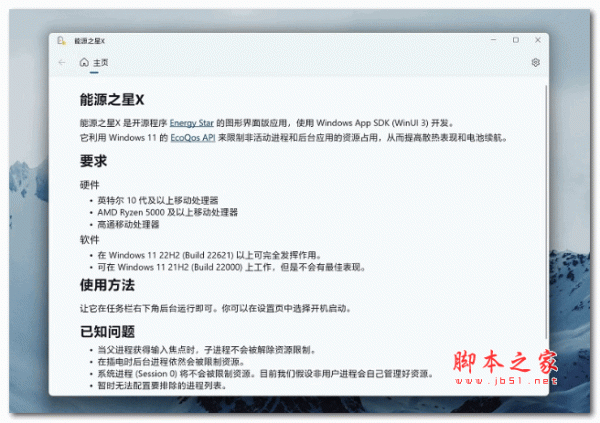Click the window title text 能源之星X
The image size is (600, 423).
[90, 41]
